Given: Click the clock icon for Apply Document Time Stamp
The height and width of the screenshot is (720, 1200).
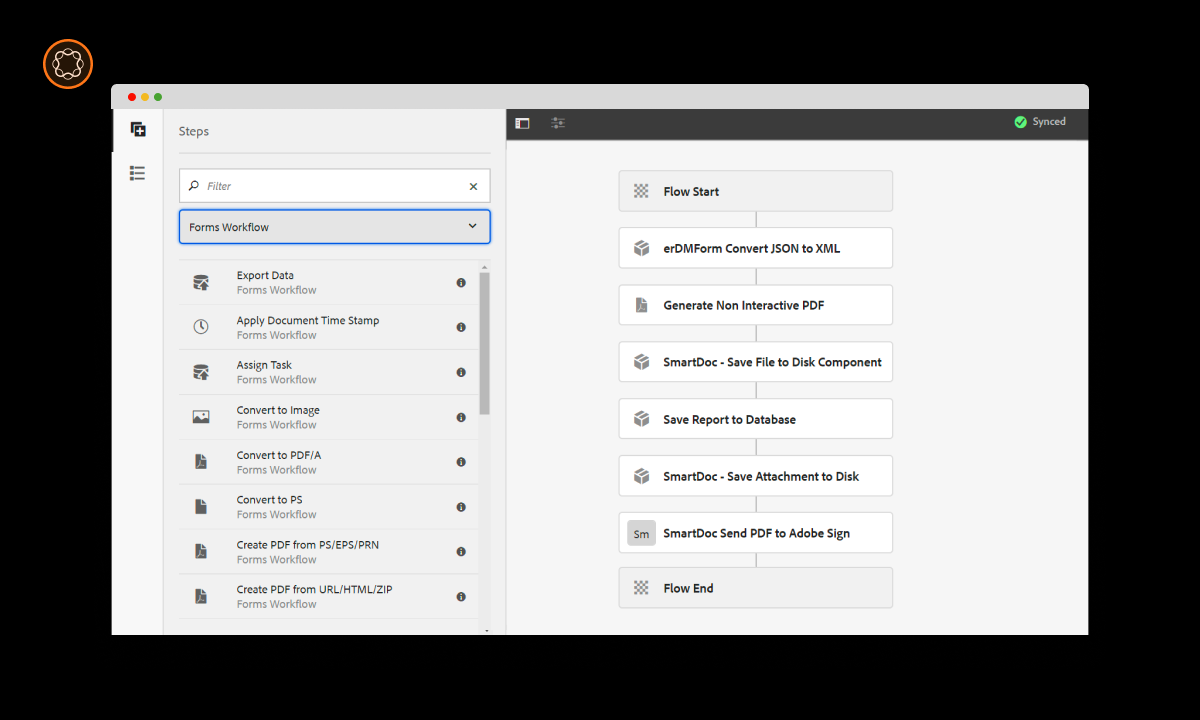Looking at the screenshot, I should tap(201, 327).
